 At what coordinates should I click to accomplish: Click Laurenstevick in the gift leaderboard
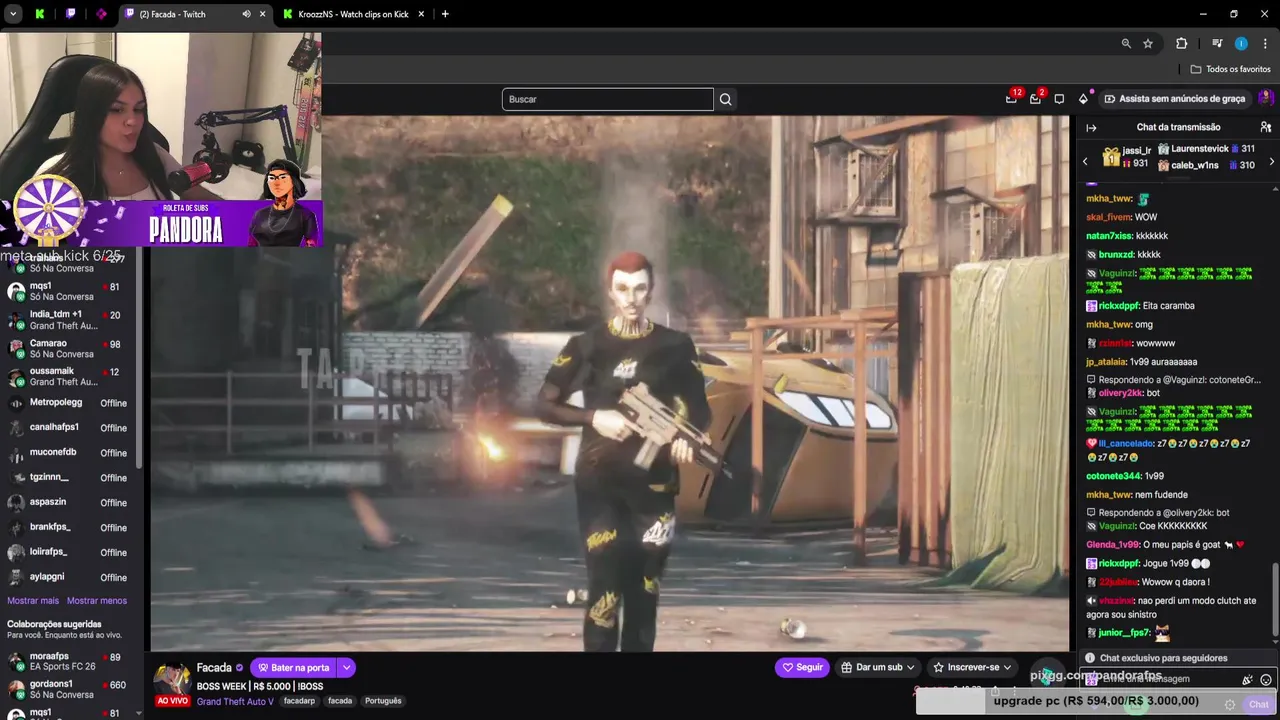tap(1205, 149)
